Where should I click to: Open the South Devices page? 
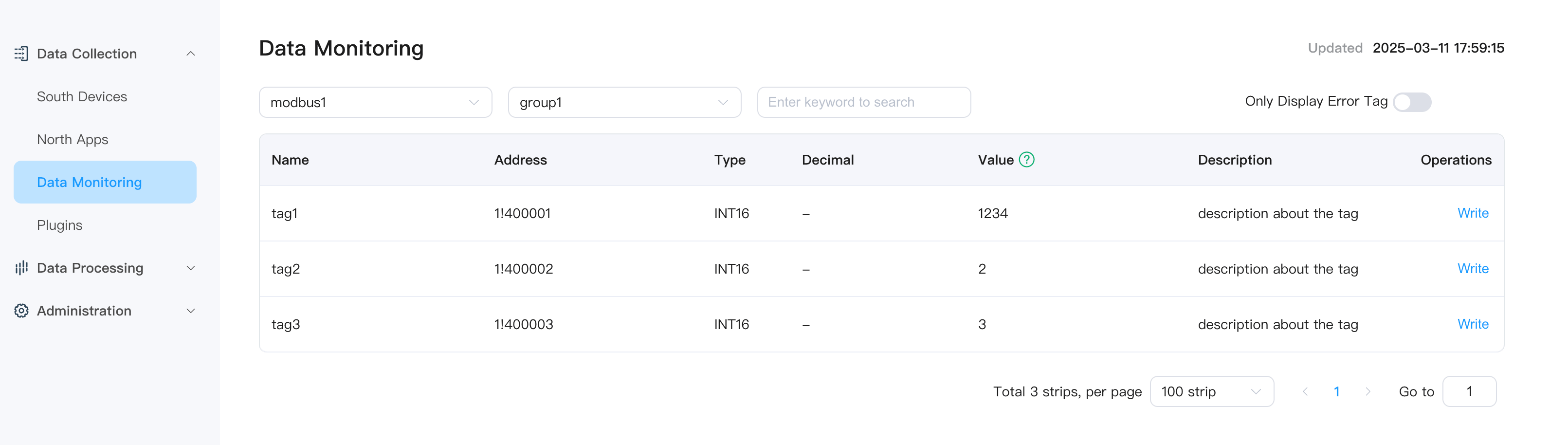point(82,96)
